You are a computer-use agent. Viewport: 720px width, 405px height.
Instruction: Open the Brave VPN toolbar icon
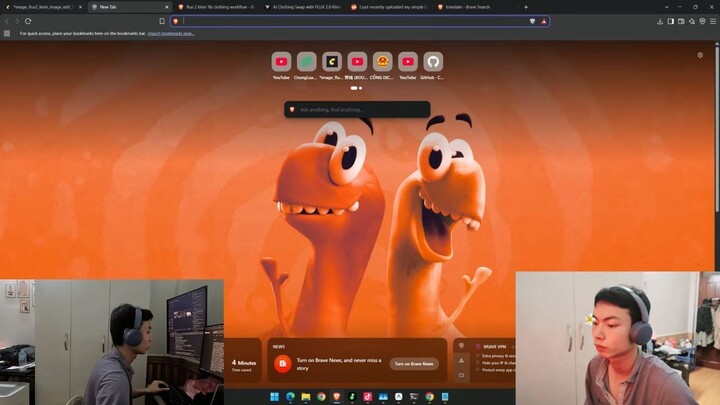click(703, 21)
